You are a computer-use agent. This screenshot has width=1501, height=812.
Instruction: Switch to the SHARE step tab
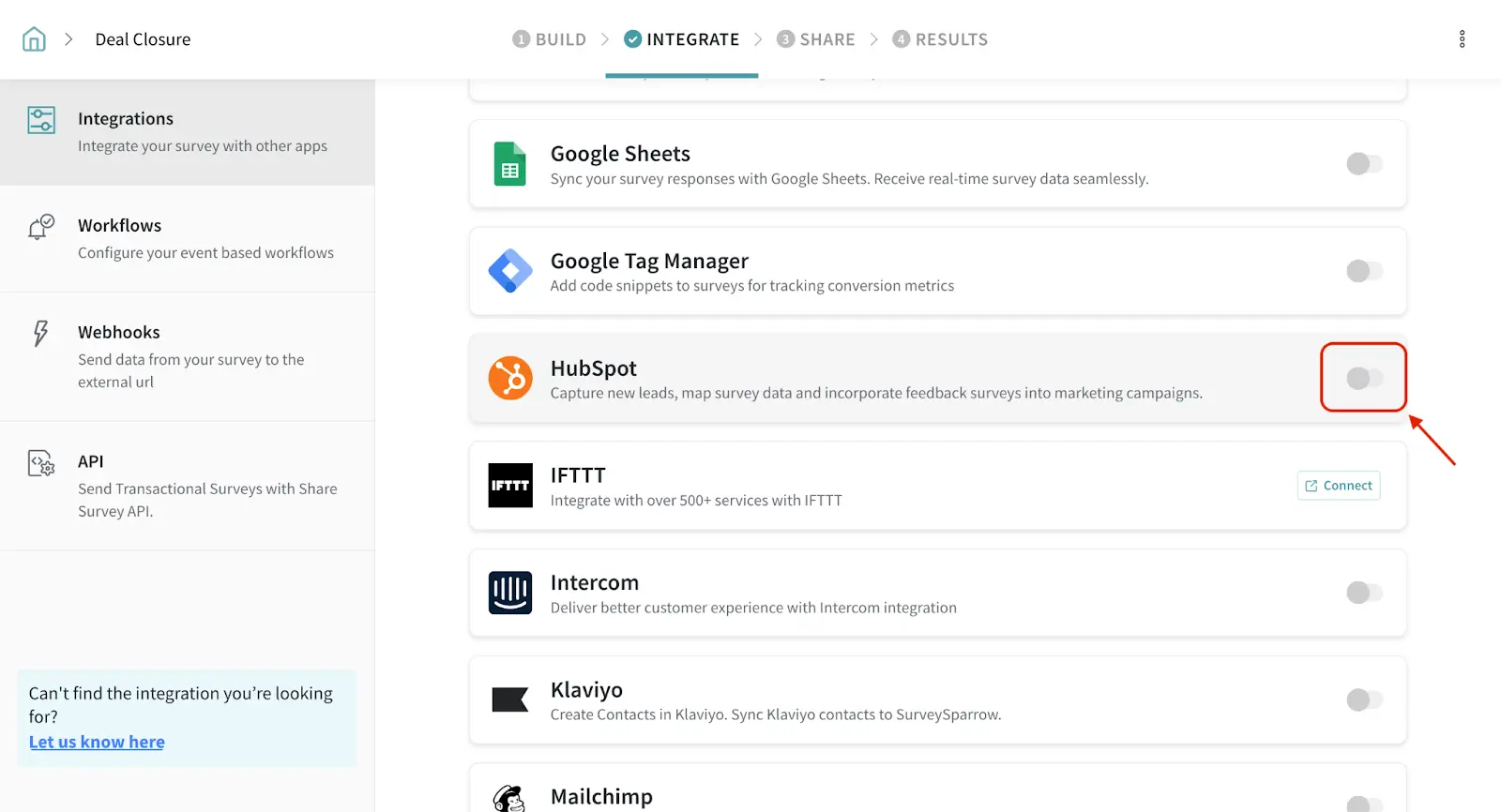coord(816,39)
